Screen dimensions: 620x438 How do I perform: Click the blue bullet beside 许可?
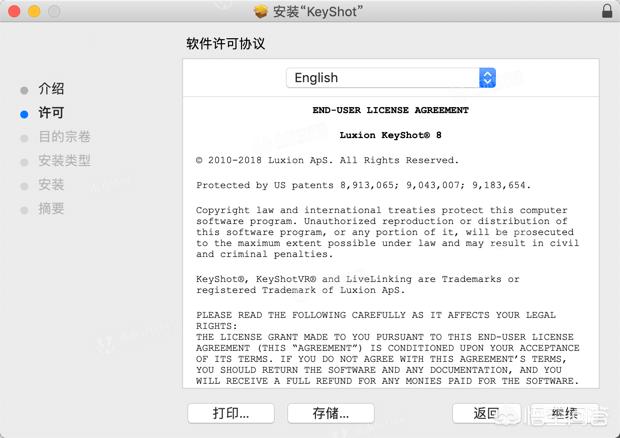point(24,114)
